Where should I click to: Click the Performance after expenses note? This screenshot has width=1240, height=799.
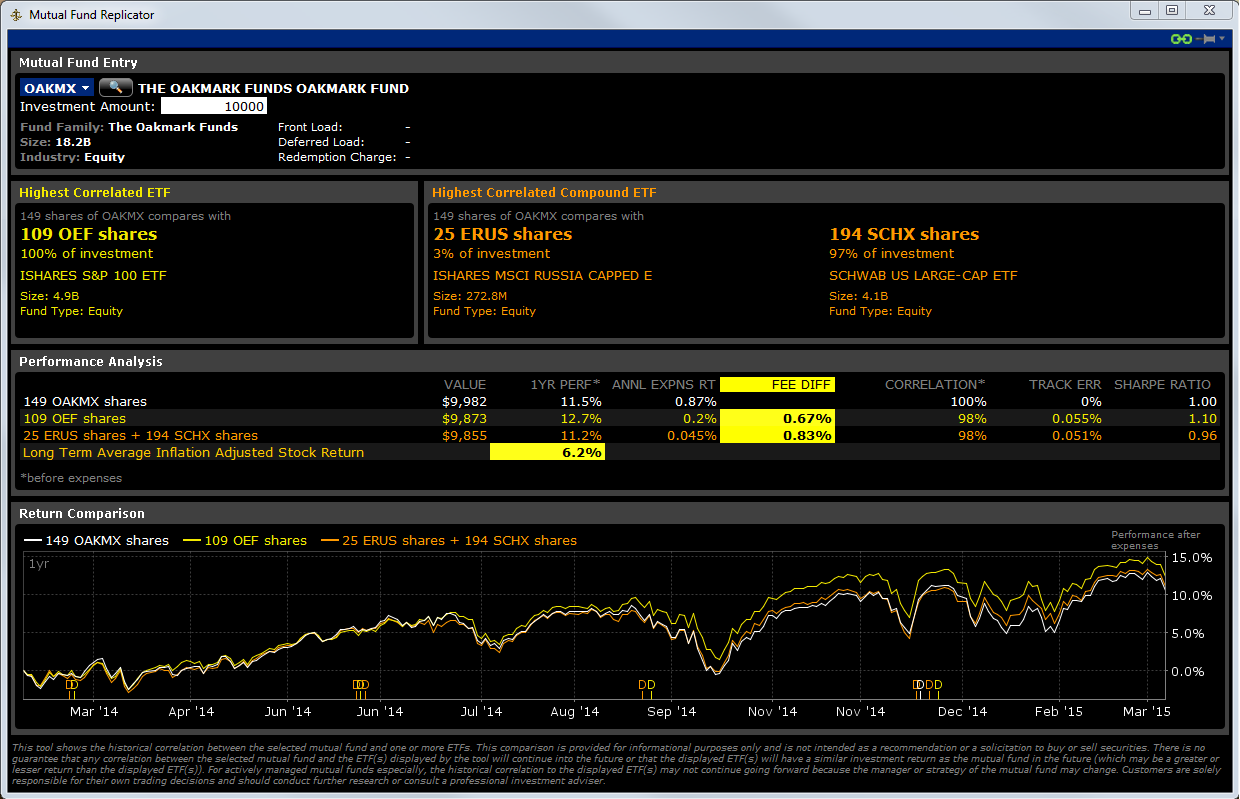point(1155,540)
